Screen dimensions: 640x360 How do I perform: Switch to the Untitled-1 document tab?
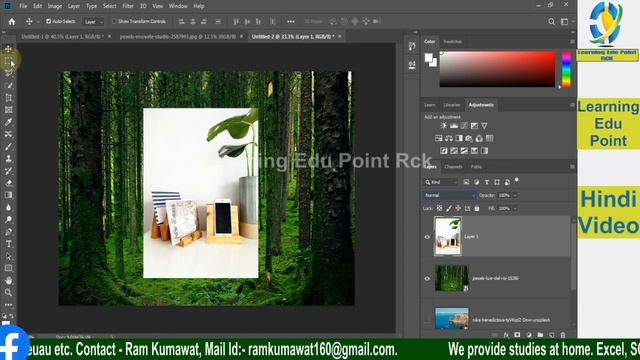point(62,36)
